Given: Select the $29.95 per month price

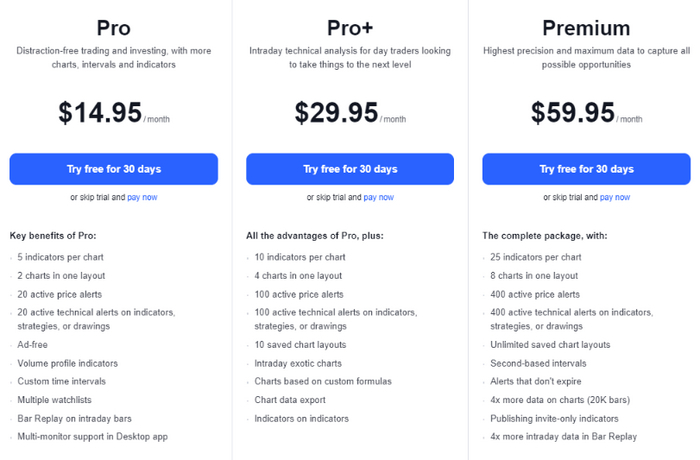Looking at the screenshot, I should point(336,112).
